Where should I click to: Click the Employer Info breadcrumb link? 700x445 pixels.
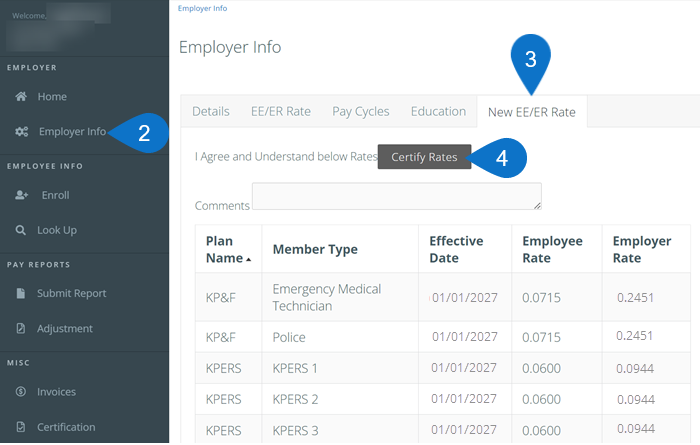pos(202,8)
